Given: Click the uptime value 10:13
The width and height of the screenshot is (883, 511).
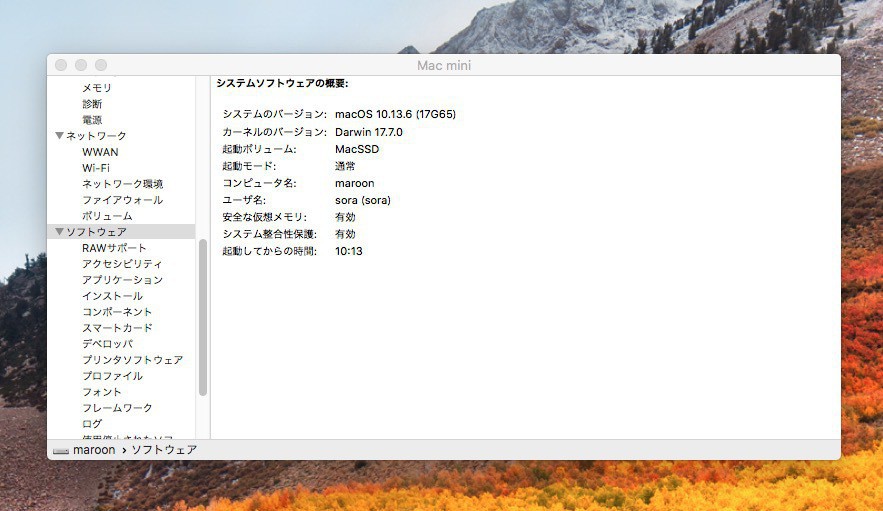Looking at the screenshot, I should coord(349,251).
